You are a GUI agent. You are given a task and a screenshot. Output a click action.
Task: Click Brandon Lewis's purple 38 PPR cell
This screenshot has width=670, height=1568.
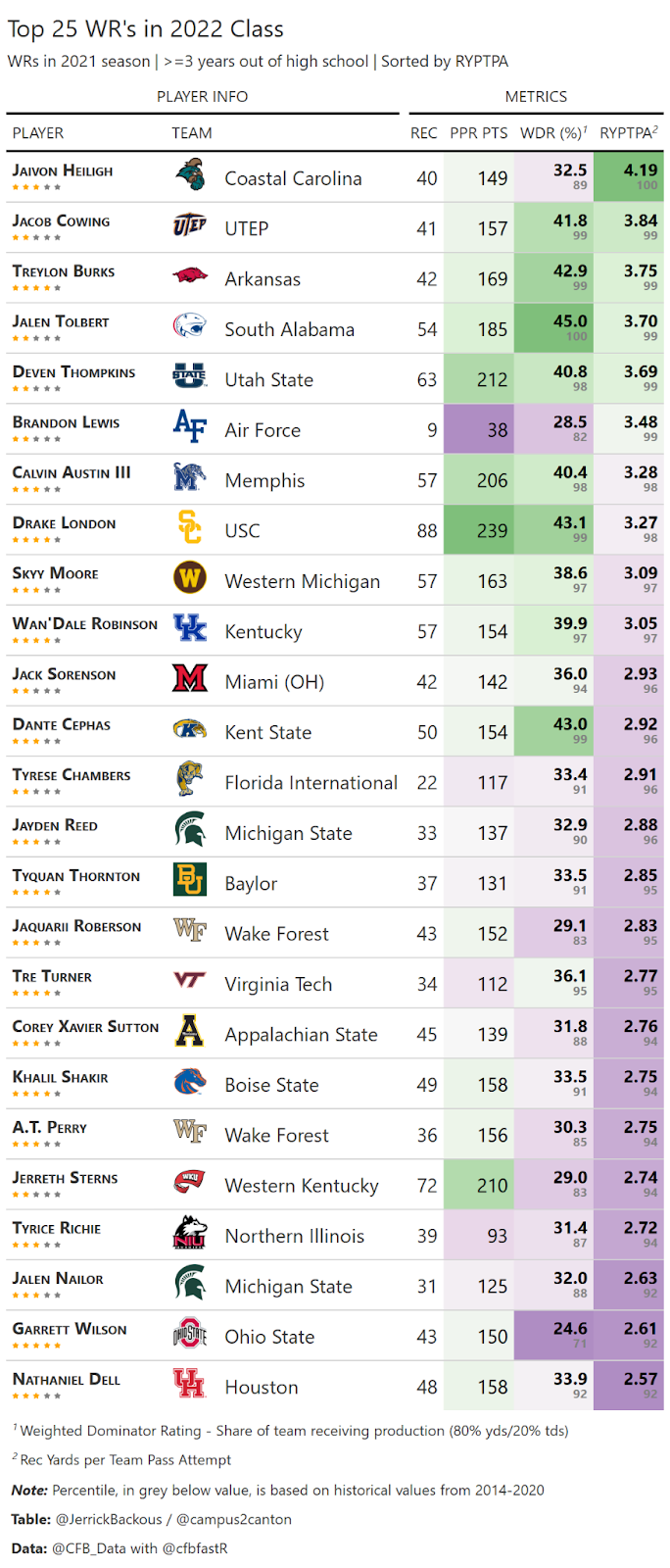[479, 429]
